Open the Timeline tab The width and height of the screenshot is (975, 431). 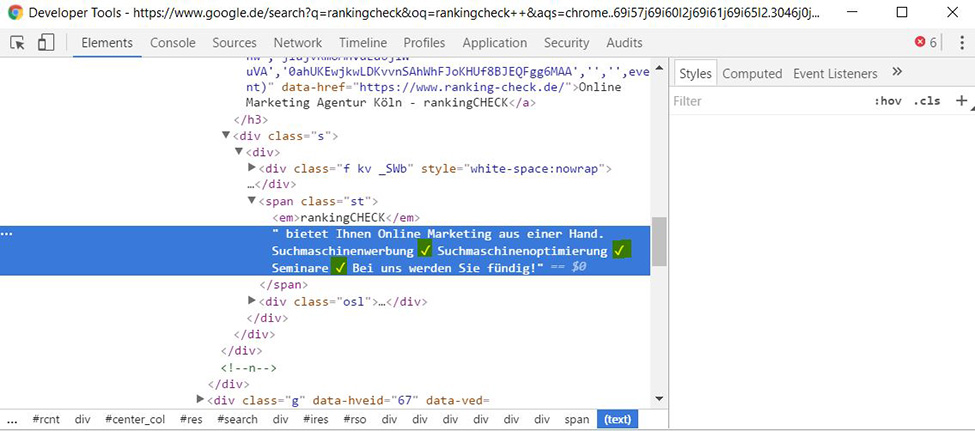point(363,43)
